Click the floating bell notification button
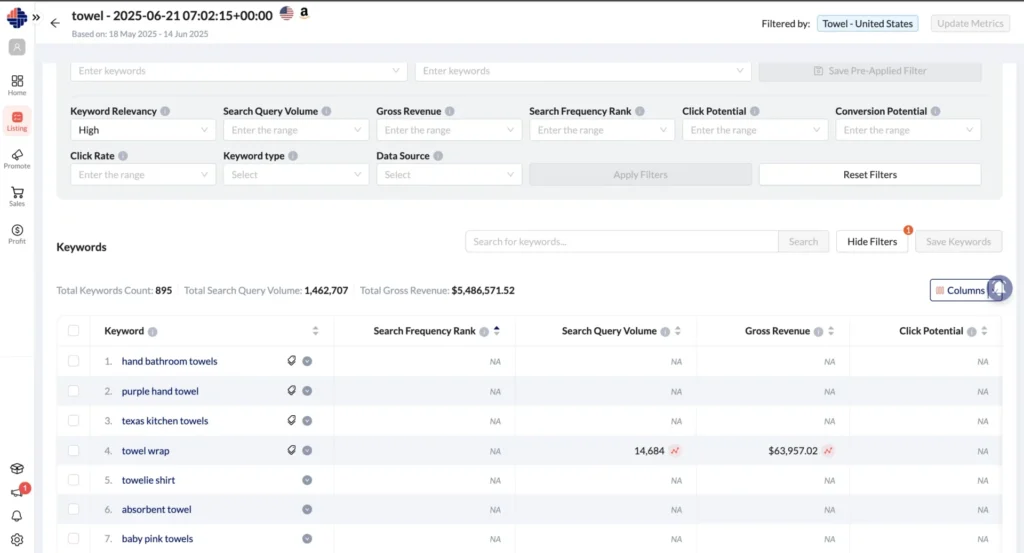This screenshot has height=553, width=1024. [999, 289]
